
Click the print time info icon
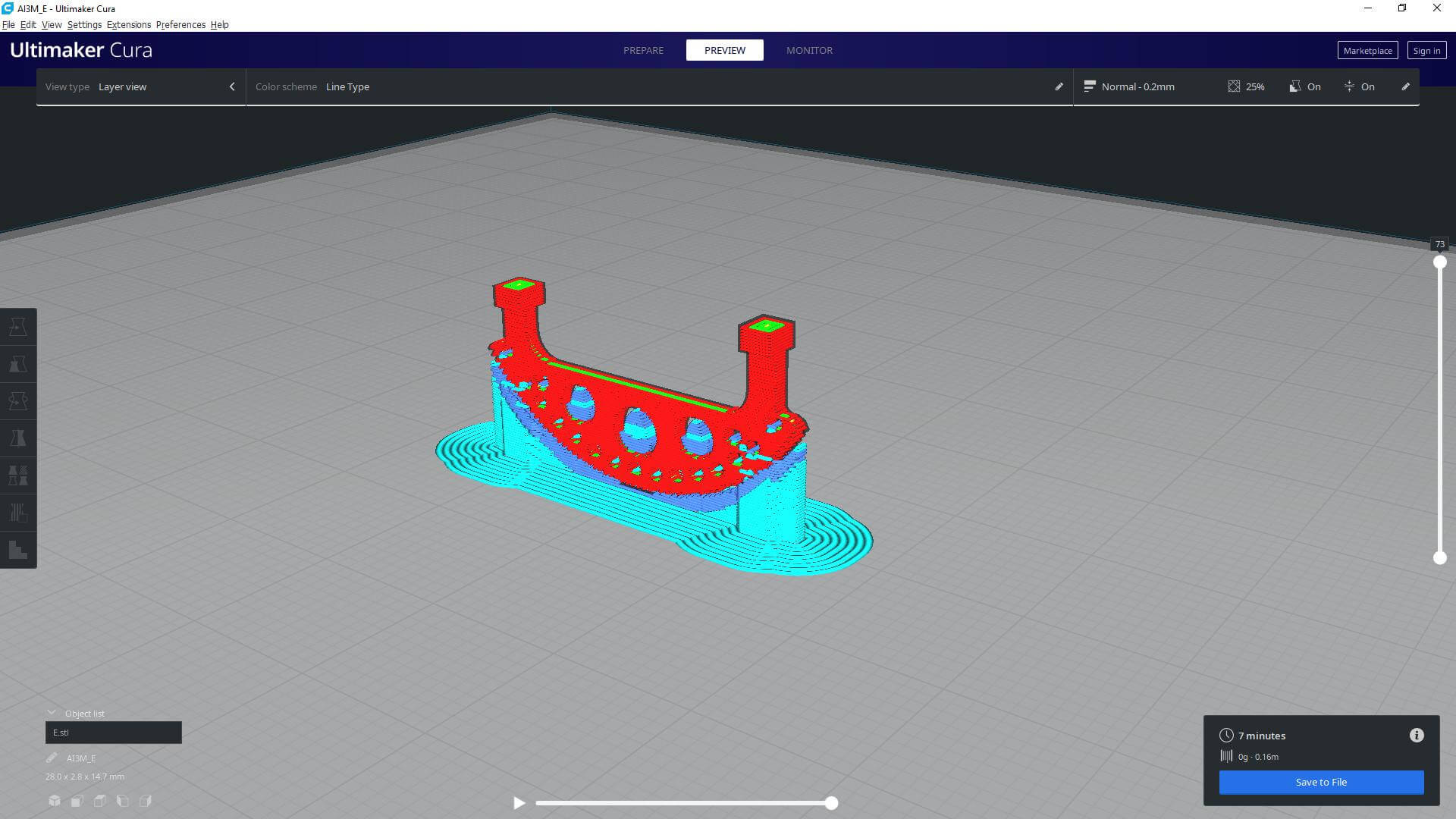tap(1417, 736)
